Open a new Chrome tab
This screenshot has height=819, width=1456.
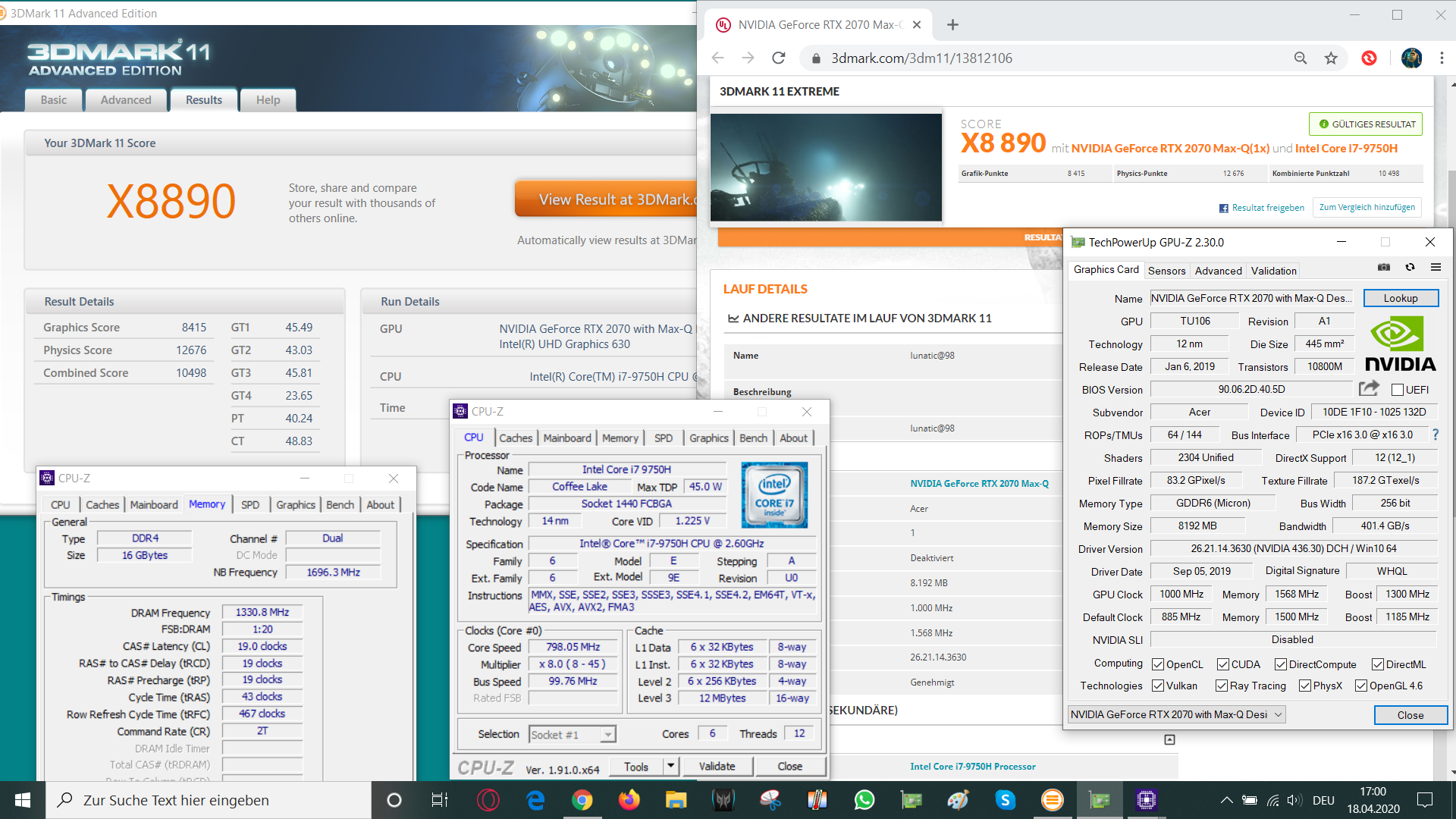pyautogui.click(x=952, y=25)
